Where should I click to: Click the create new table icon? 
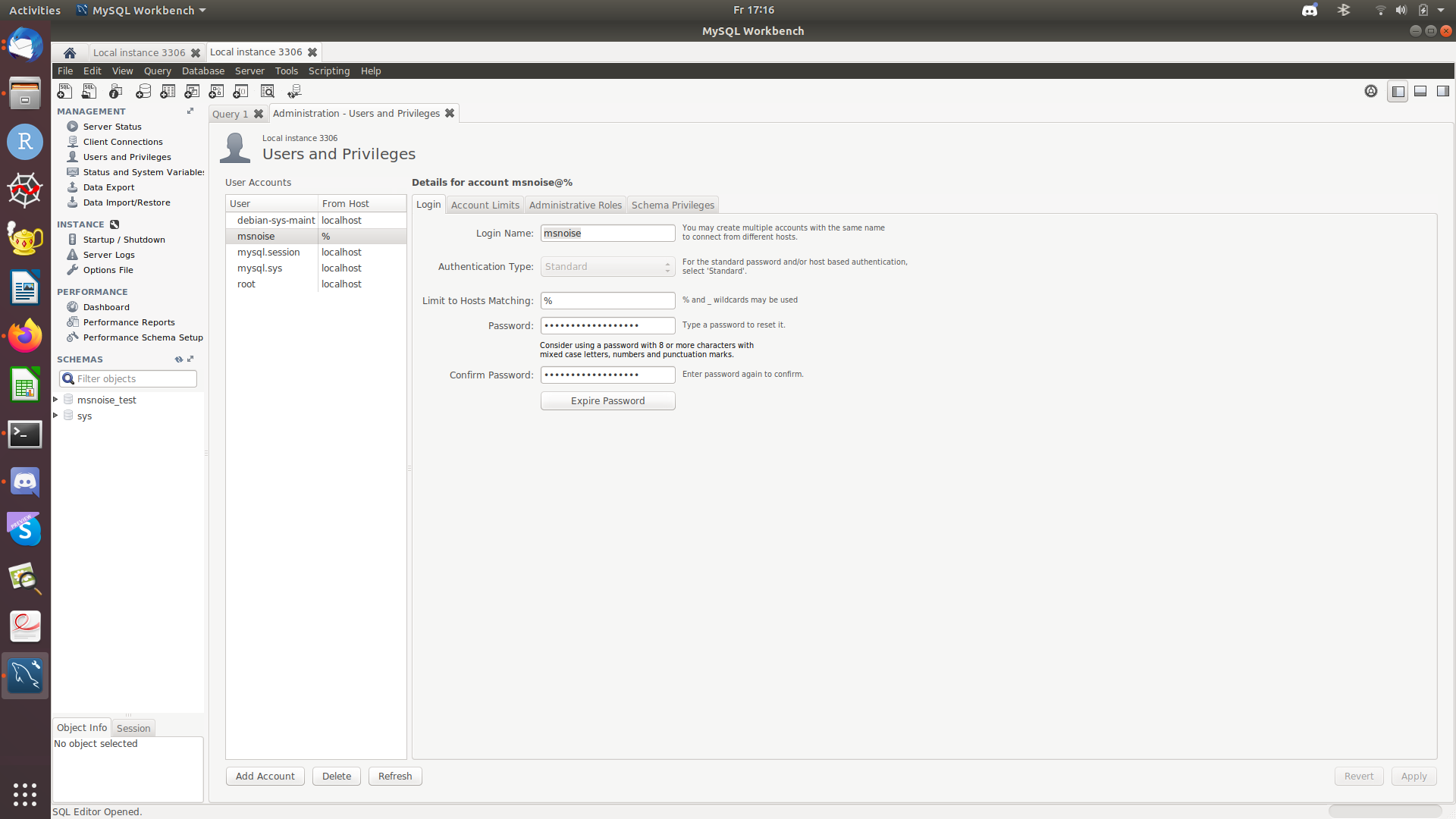168,91
